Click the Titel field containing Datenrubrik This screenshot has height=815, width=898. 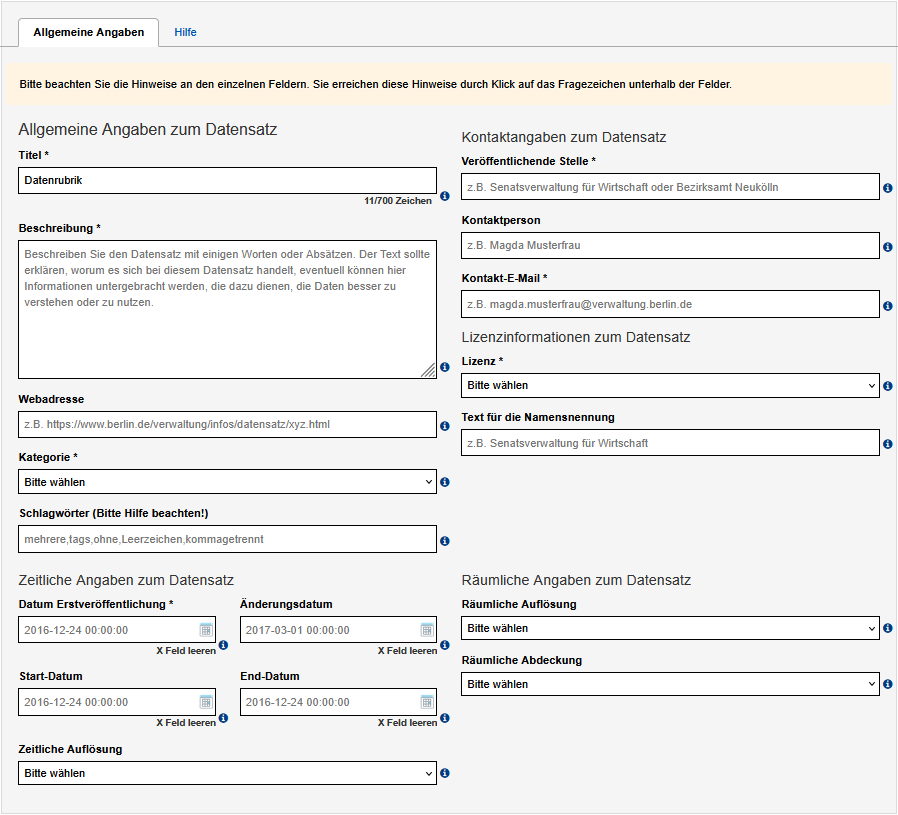pos(227,180)
